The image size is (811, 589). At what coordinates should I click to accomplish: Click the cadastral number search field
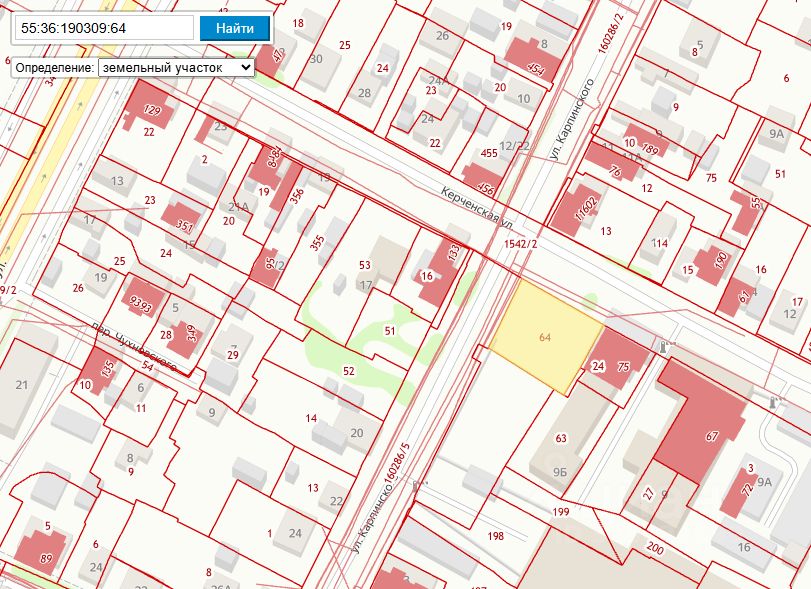pyautogui.click(x=104, y=28)
